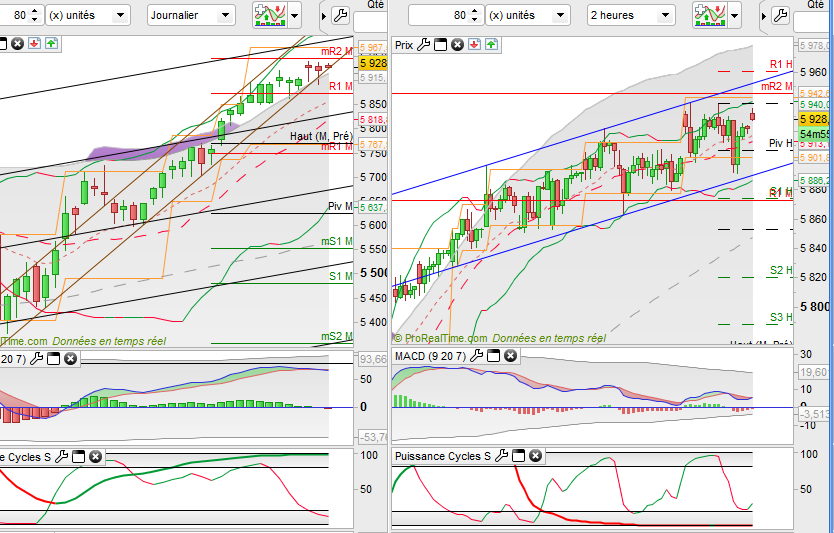Click the 80 units field in right chart
This screenshot has height=533, width=834.
439,15
